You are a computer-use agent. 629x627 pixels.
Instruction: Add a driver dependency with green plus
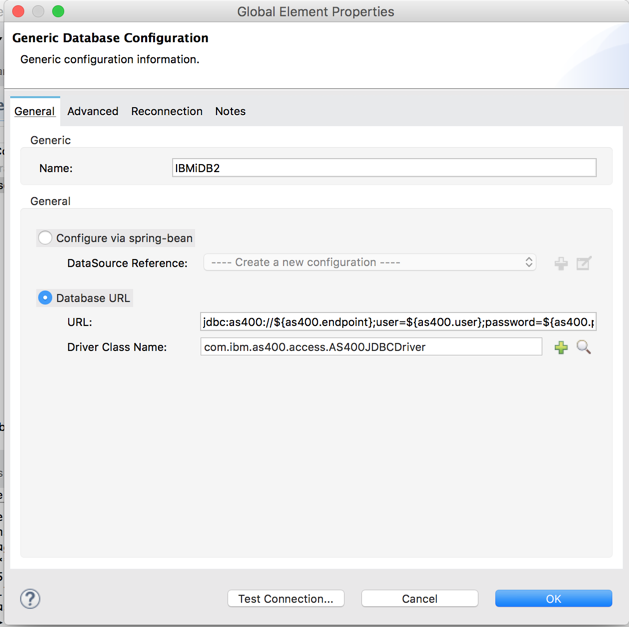tap(561, 347)
